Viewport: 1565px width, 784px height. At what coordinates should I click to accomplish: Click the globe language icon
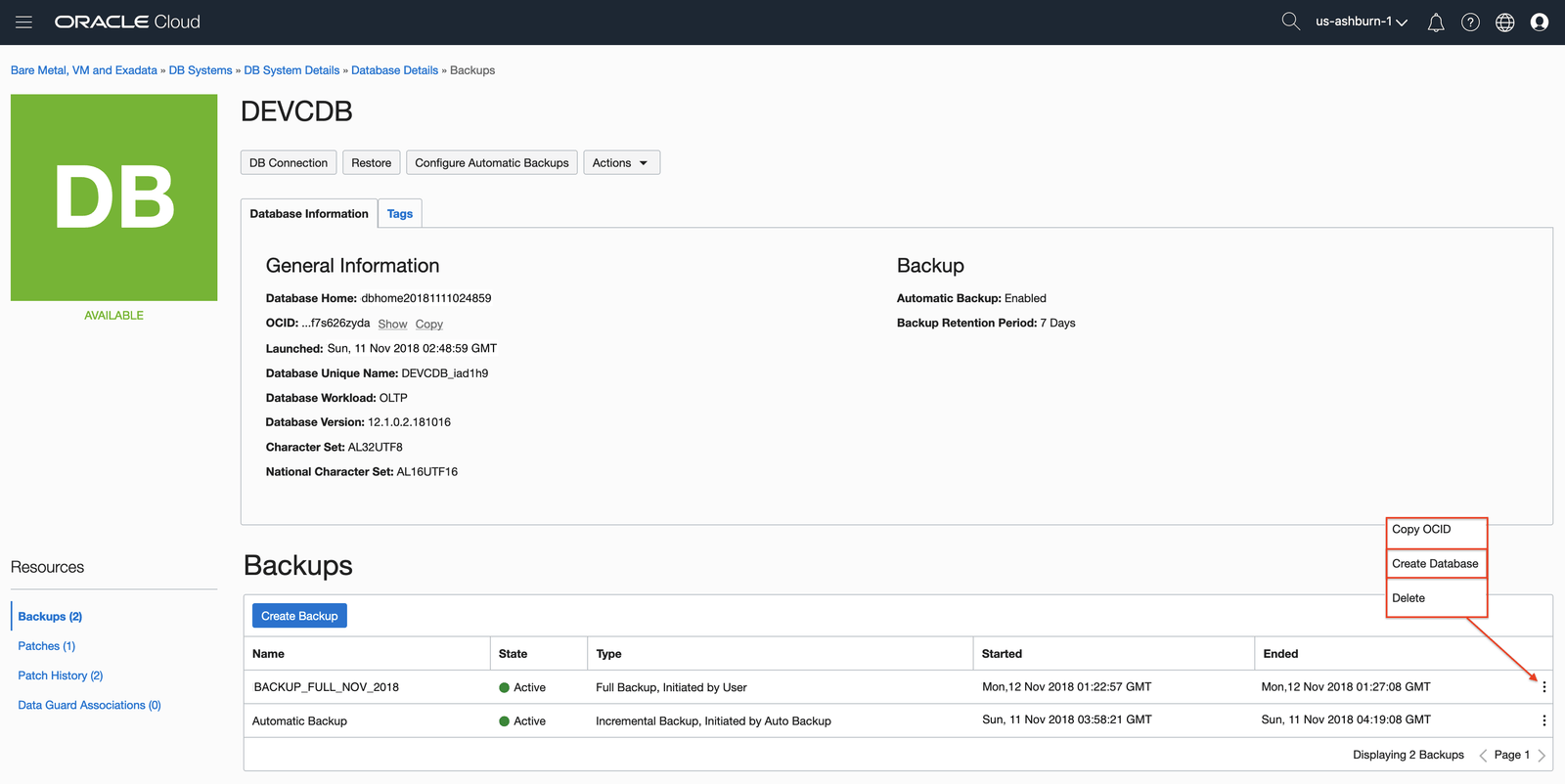[x=1504, y=22]
